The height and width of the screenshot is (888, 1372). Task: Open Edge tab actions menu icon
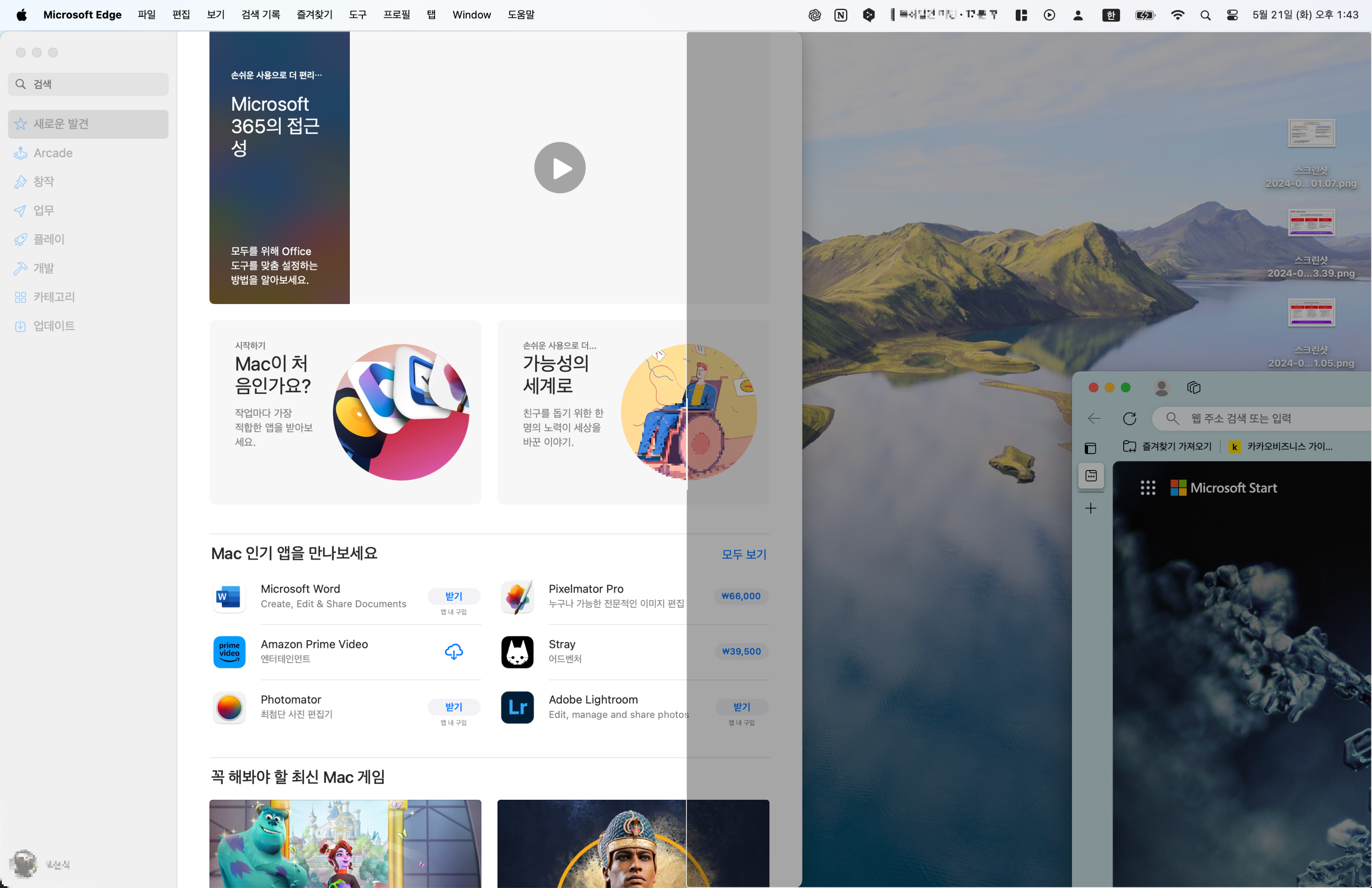(1090, 448)
